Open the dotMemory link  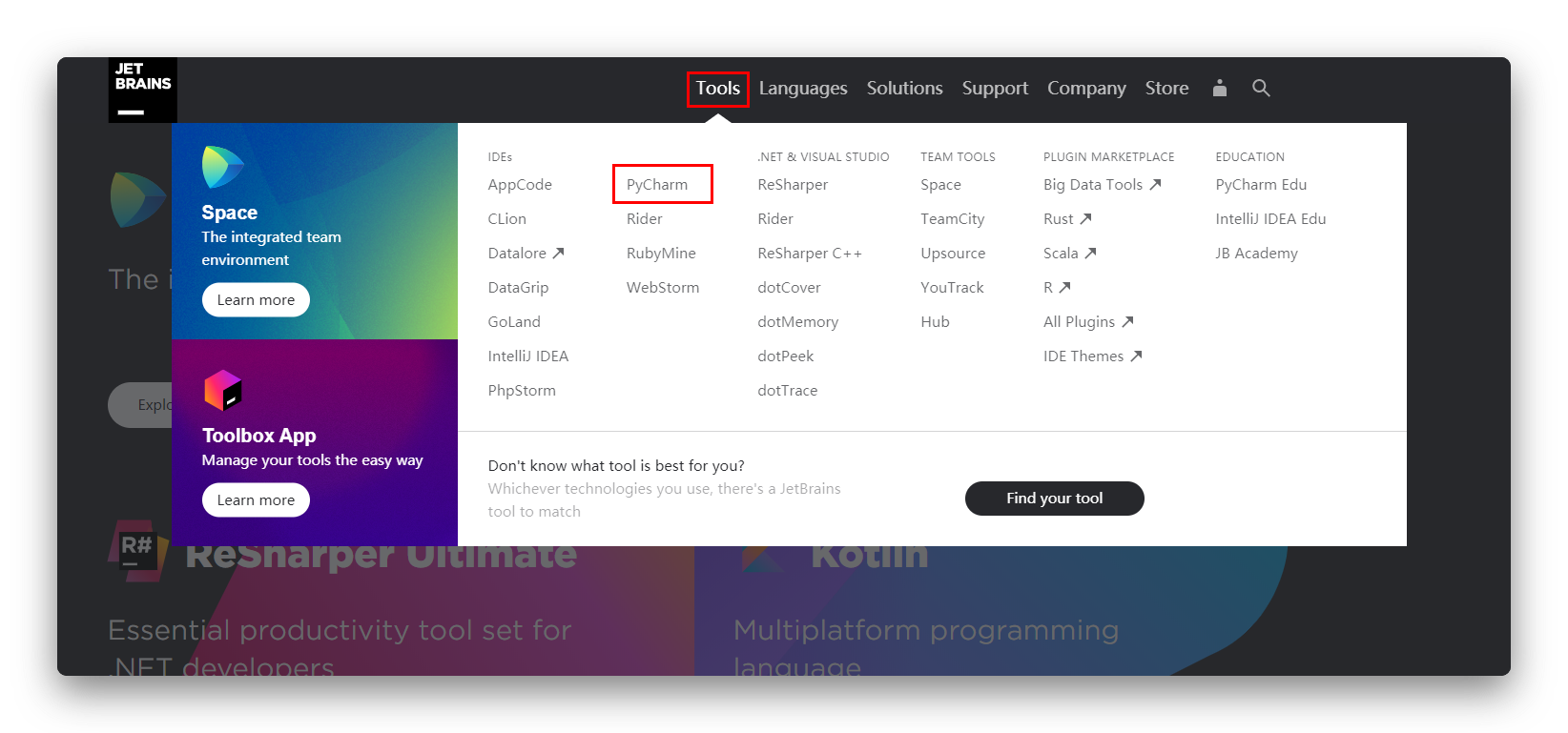[x=798, y=321]
